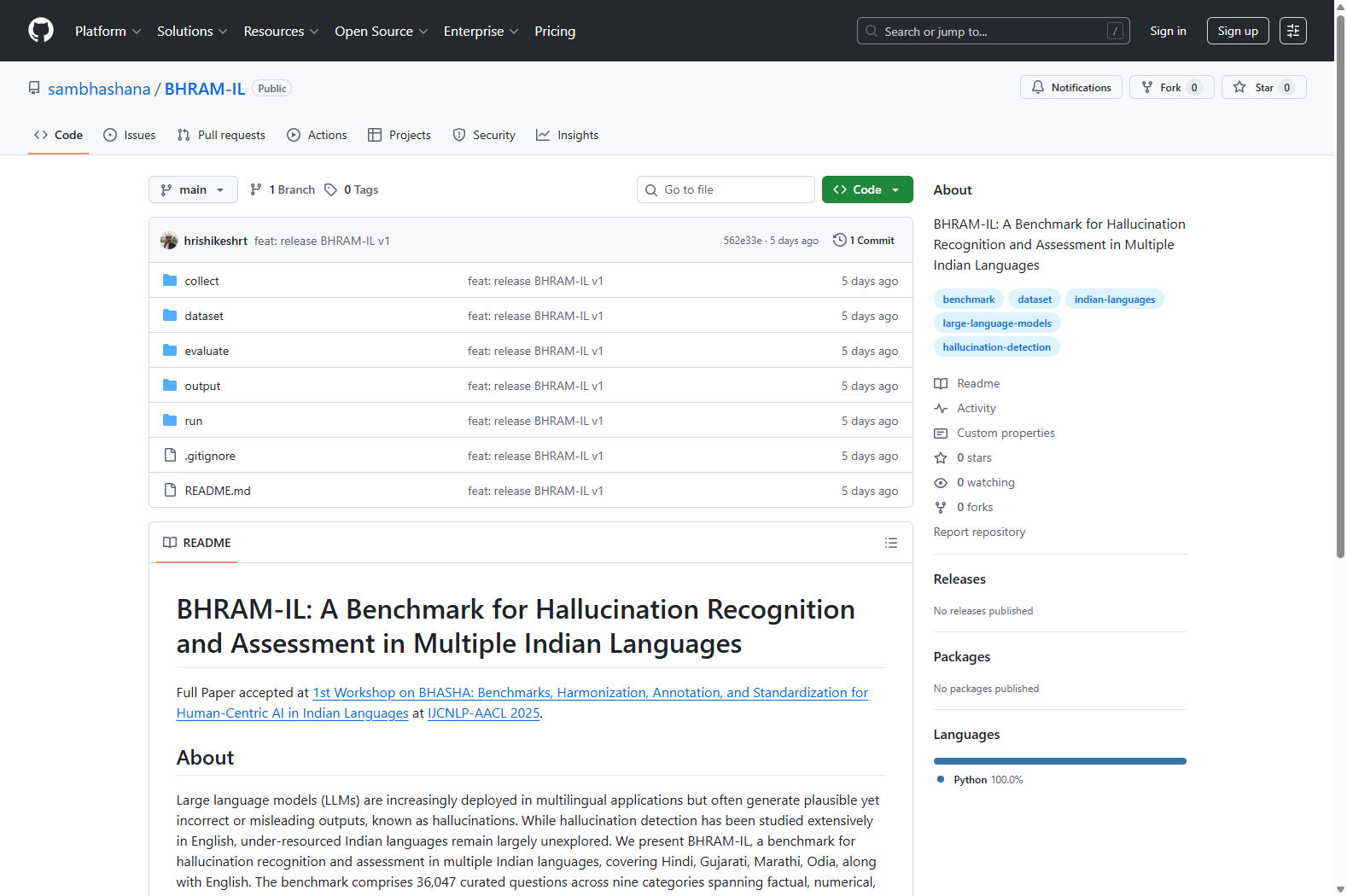This screenshot has height=896, width=1347.
Task: Go to the GitHub homepage logo
Action: click(x=41, y=31)
